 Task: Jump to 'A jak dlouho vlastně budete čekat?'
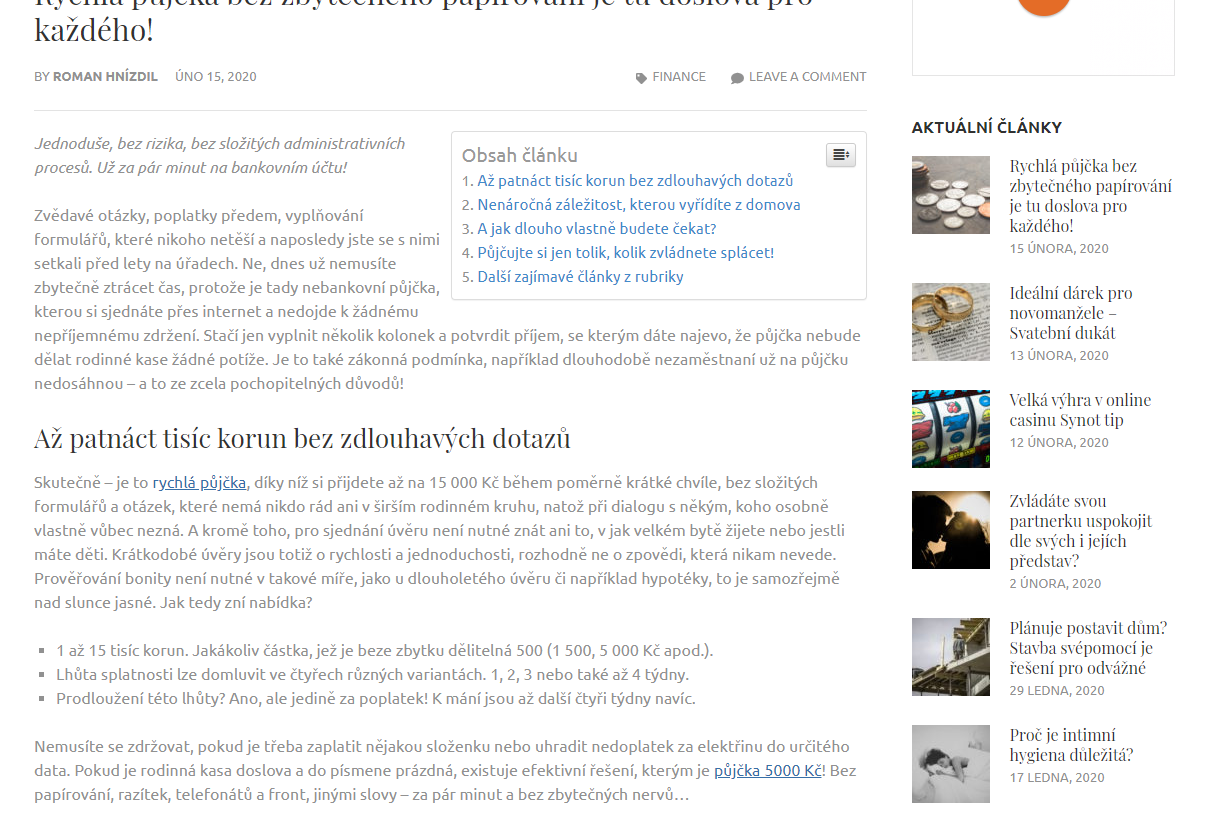(597, 229)
